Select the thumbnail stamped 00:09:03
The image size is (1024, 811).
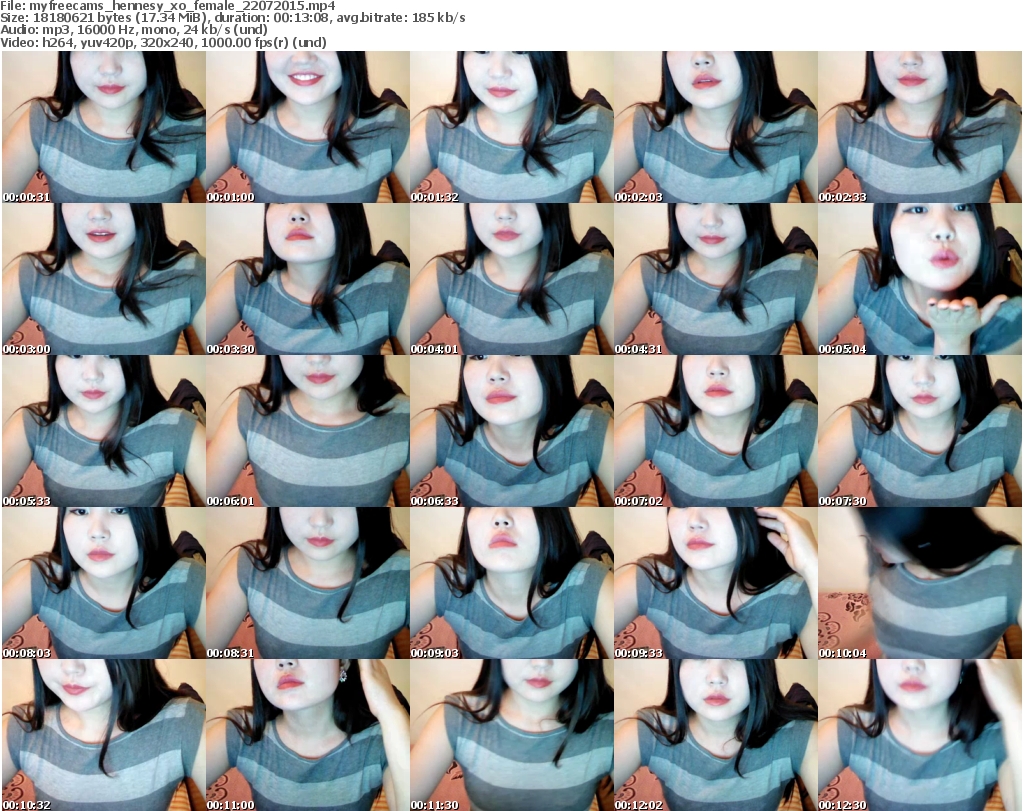511,583
